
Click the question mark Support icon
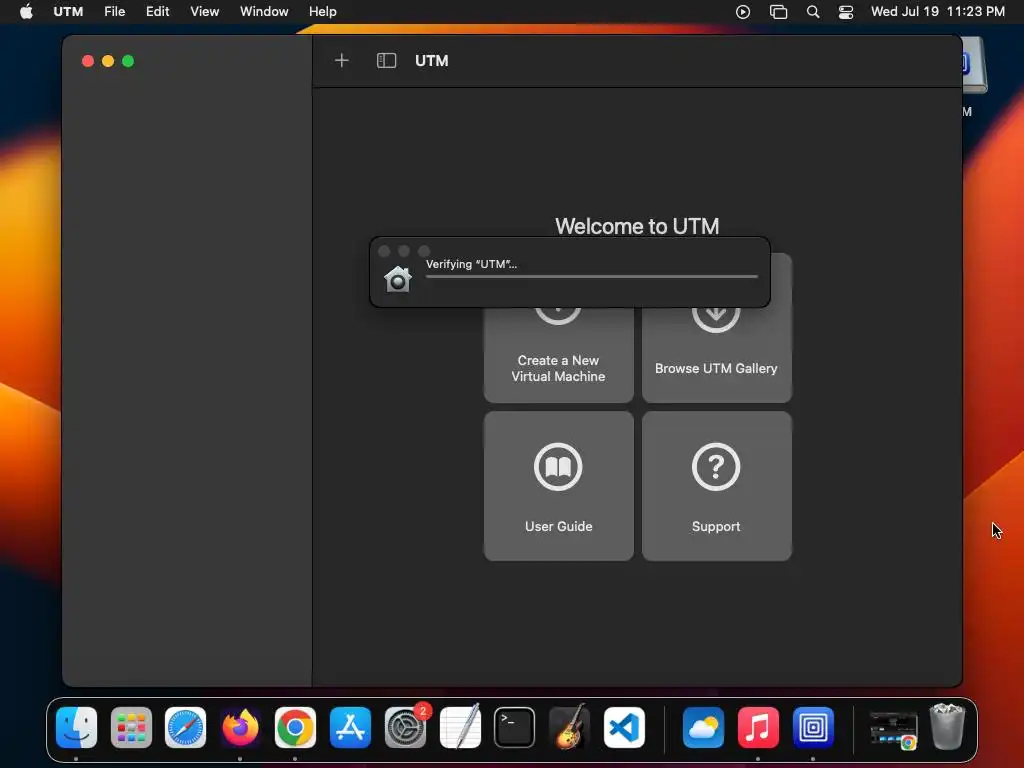[716, 466]
